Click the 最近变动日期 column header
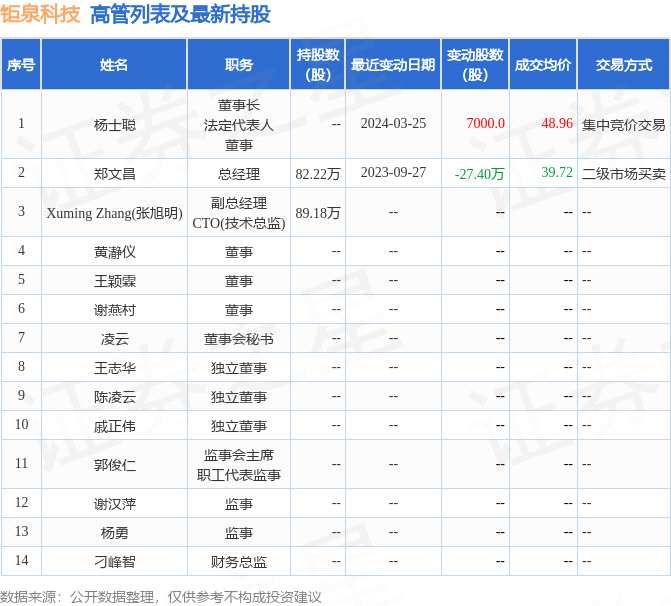The height and width of the screenshot is (606, 671). 393,65
